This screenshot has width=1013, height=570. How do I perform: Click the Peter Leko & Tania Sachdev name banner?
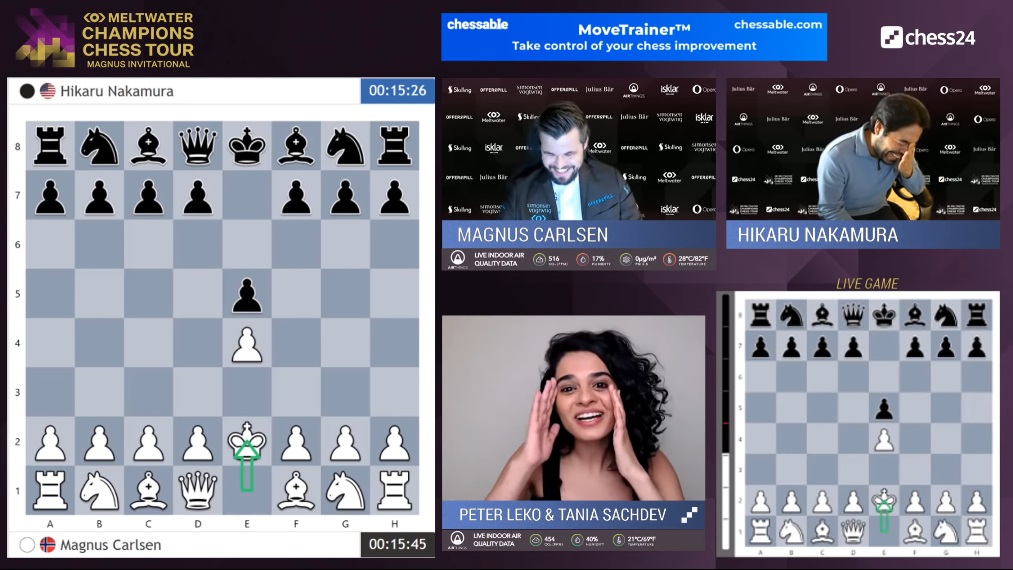(x=565, y=515)
